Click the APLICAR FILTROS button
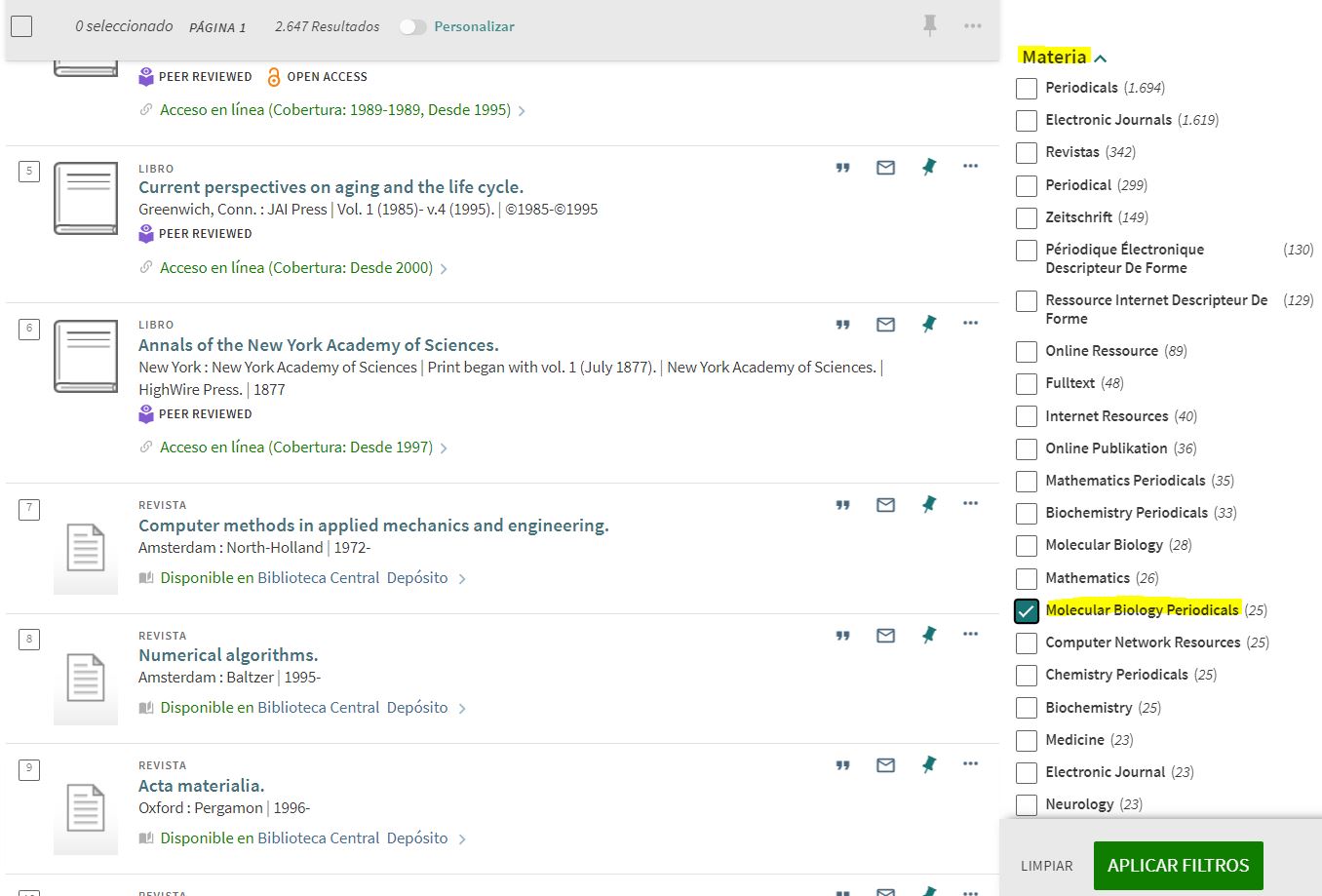 coord(1179,866)
